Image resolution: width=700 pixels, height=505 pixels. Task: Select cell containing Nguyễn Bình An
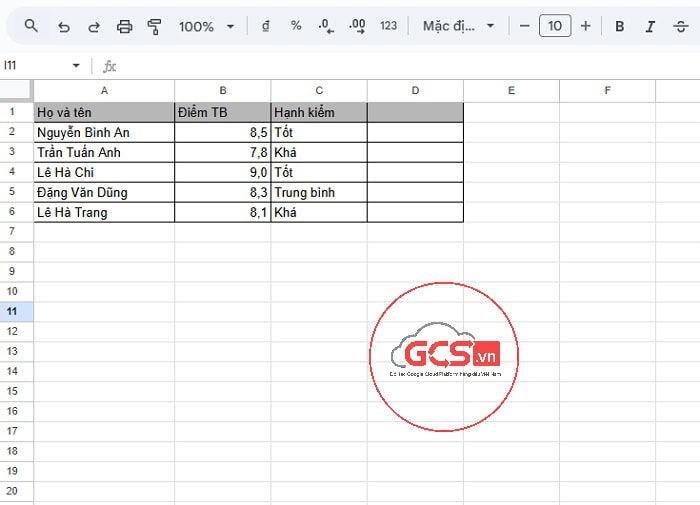tap(104, 132)
